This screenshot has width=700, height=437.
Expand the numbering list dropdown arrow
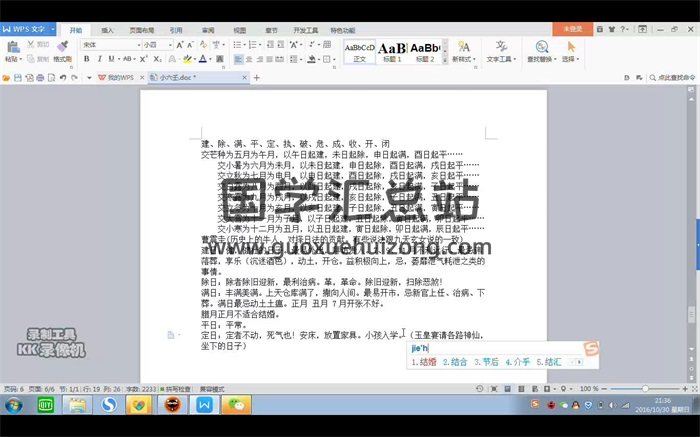pyautogui.click(x=259, y=45)
